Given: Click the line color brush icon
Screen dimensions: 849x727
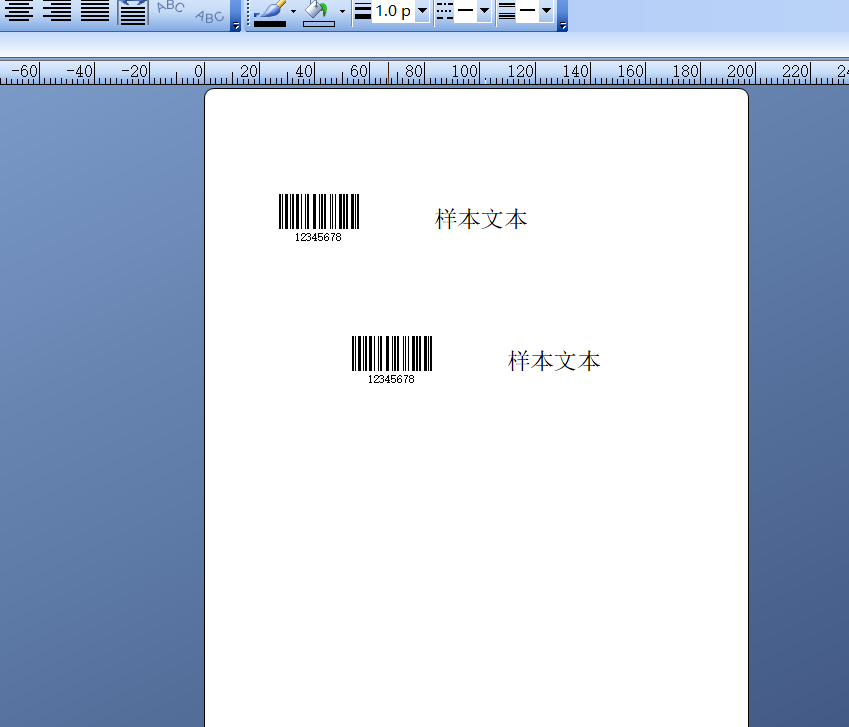Looking at the screenshot, I should click(270, 13).
